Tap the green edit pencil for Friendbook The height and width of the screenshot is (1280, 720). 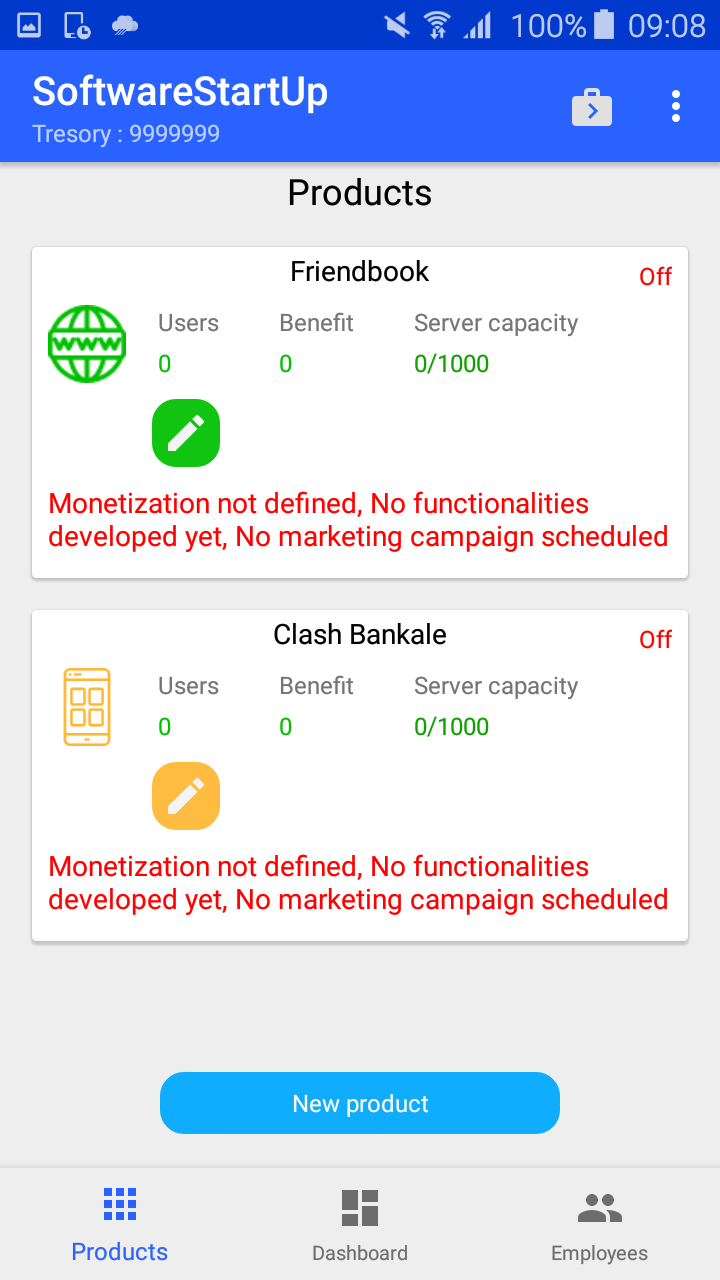[186, 433]
